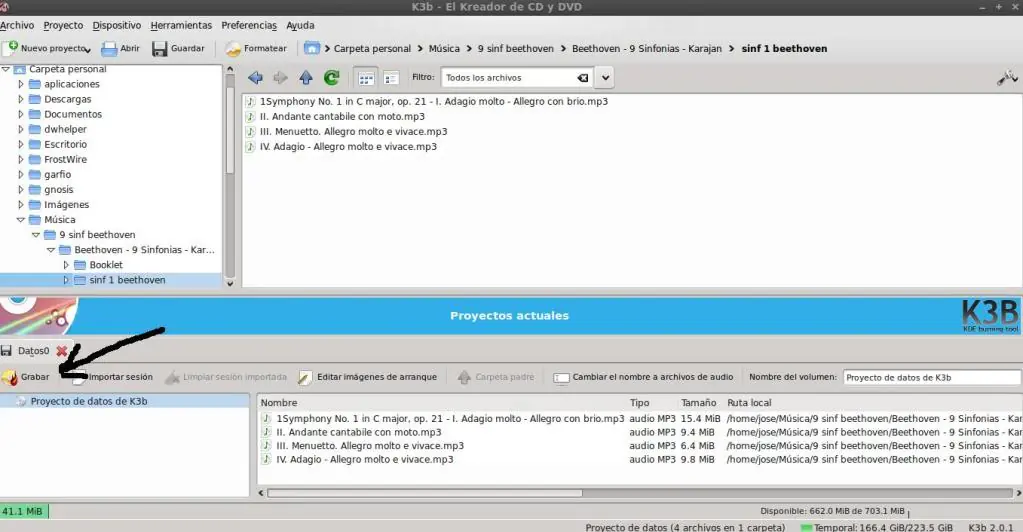Expand the Descargas folder
This screenshot has width=1023, height=532.
coord(21,99)
